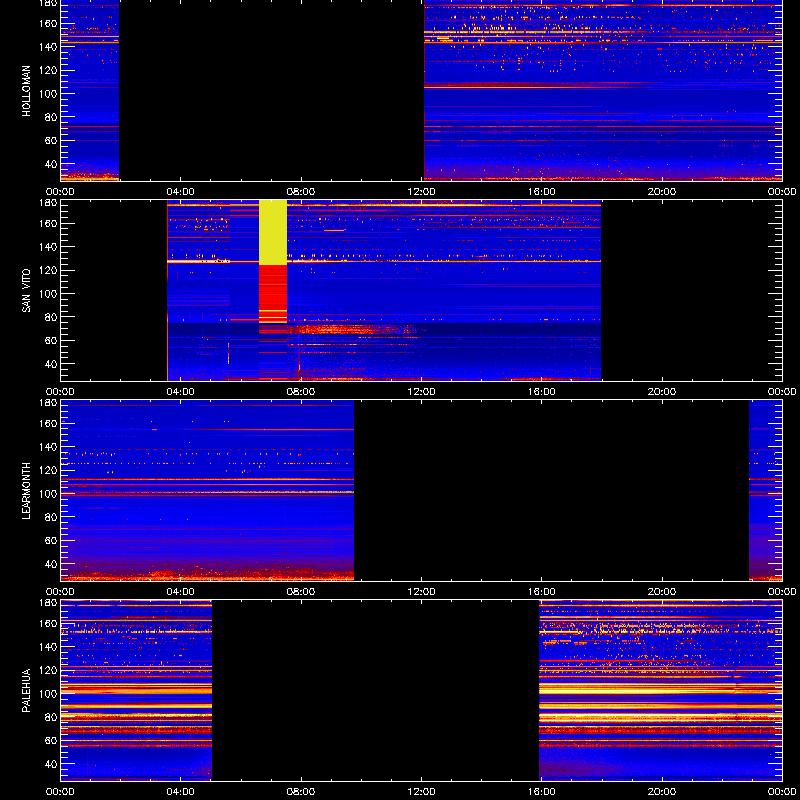The image size is (800, 800).
Task: Select the 16:00 label under Holloman panel
Action: coord(542,192)
